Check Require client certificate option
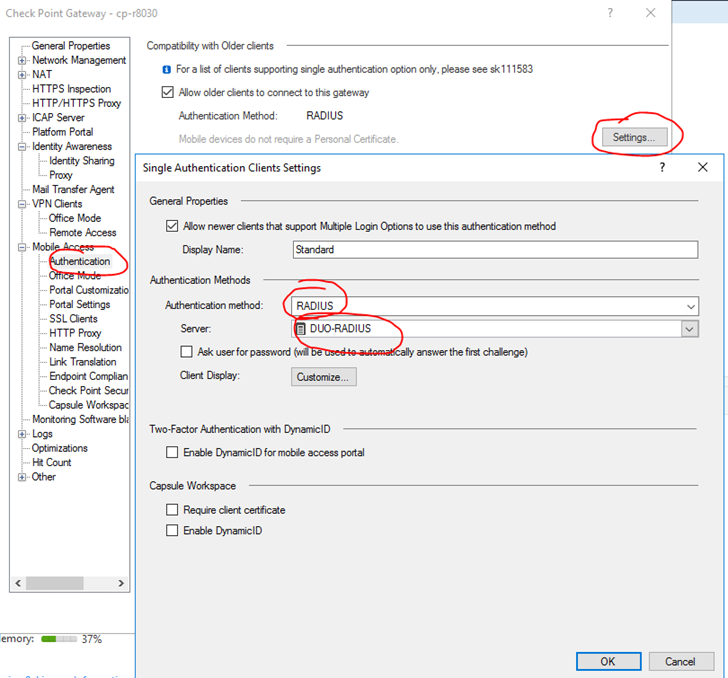Viewport: 728px width, 678px height. point(172,510)
